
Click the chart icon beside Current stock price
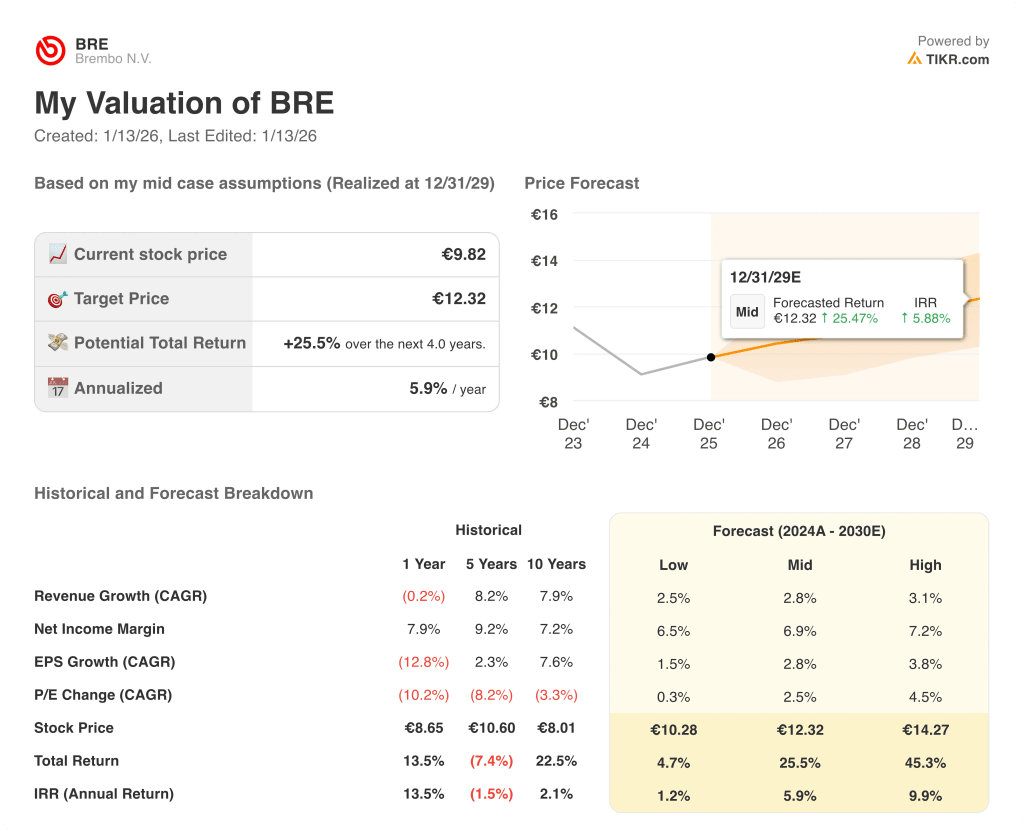click(58, 254)
